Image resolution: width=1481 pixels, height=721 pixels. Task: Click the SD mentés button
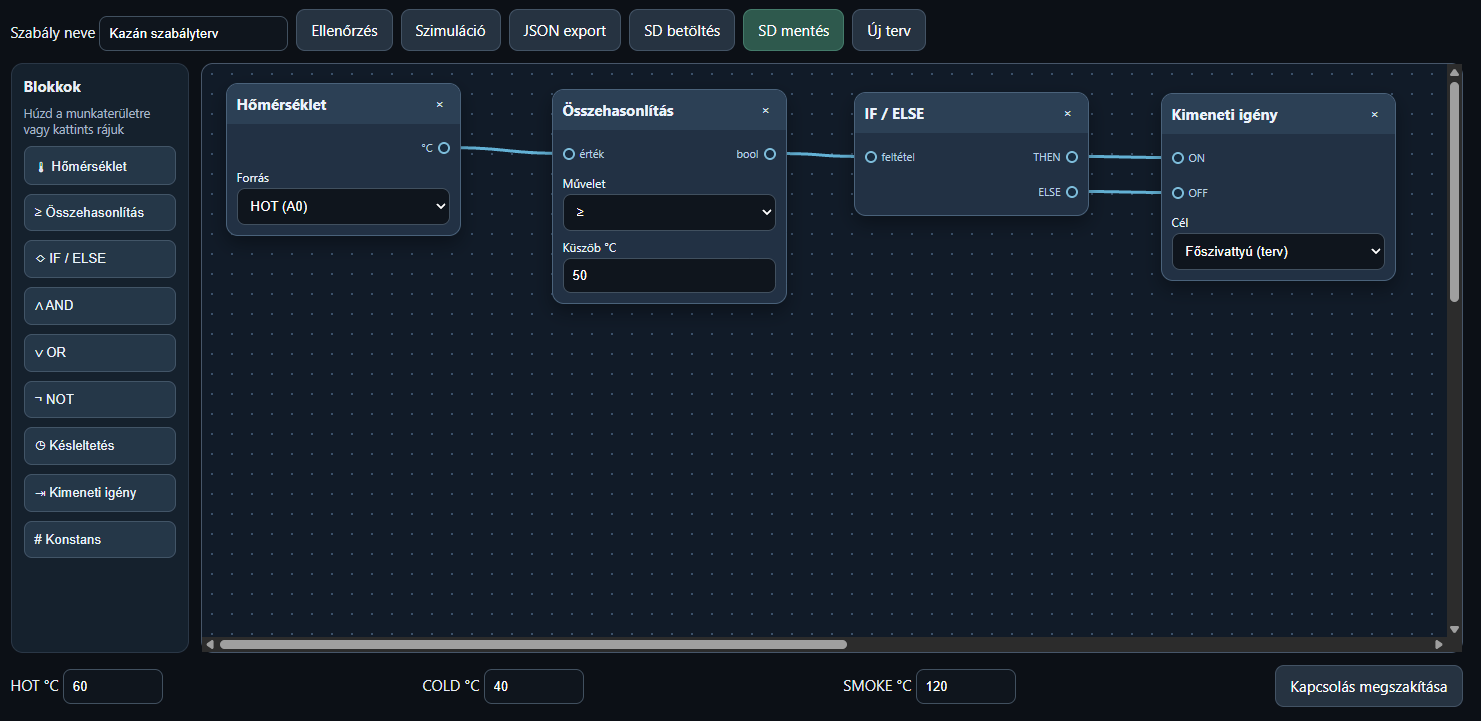point(794,30)
